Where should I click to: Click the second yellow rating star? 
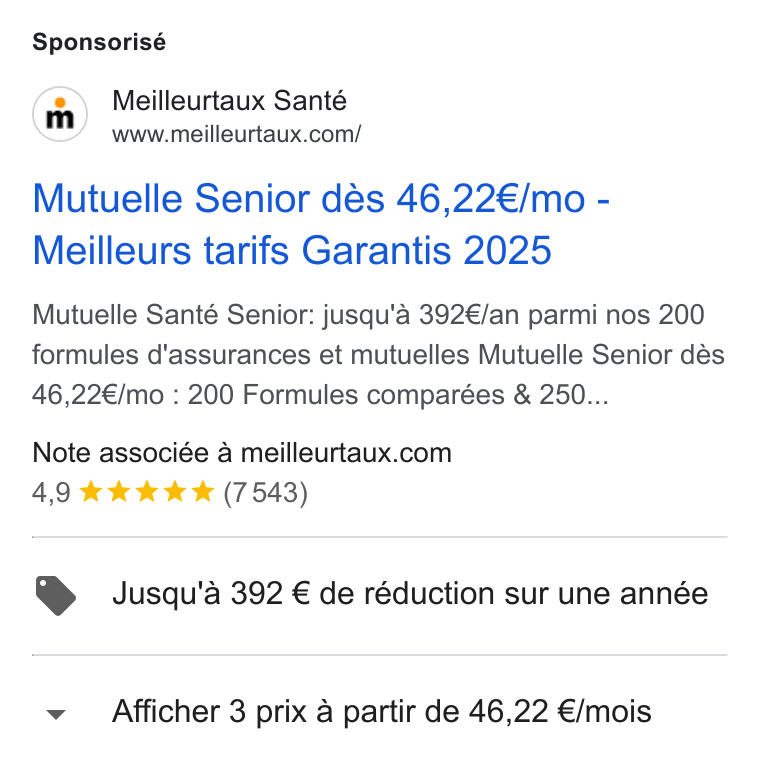click(119, 492)
